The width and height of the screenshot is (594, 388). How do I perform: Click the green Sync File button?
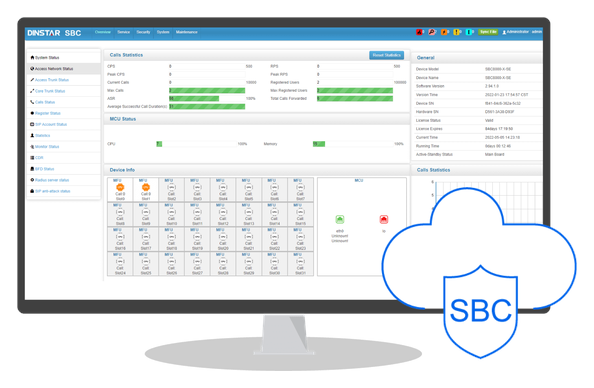488,32
